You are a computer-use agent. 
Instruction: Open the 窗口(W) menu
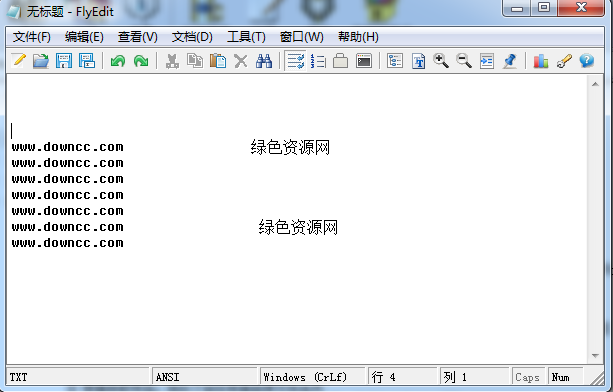click(301, 37)
